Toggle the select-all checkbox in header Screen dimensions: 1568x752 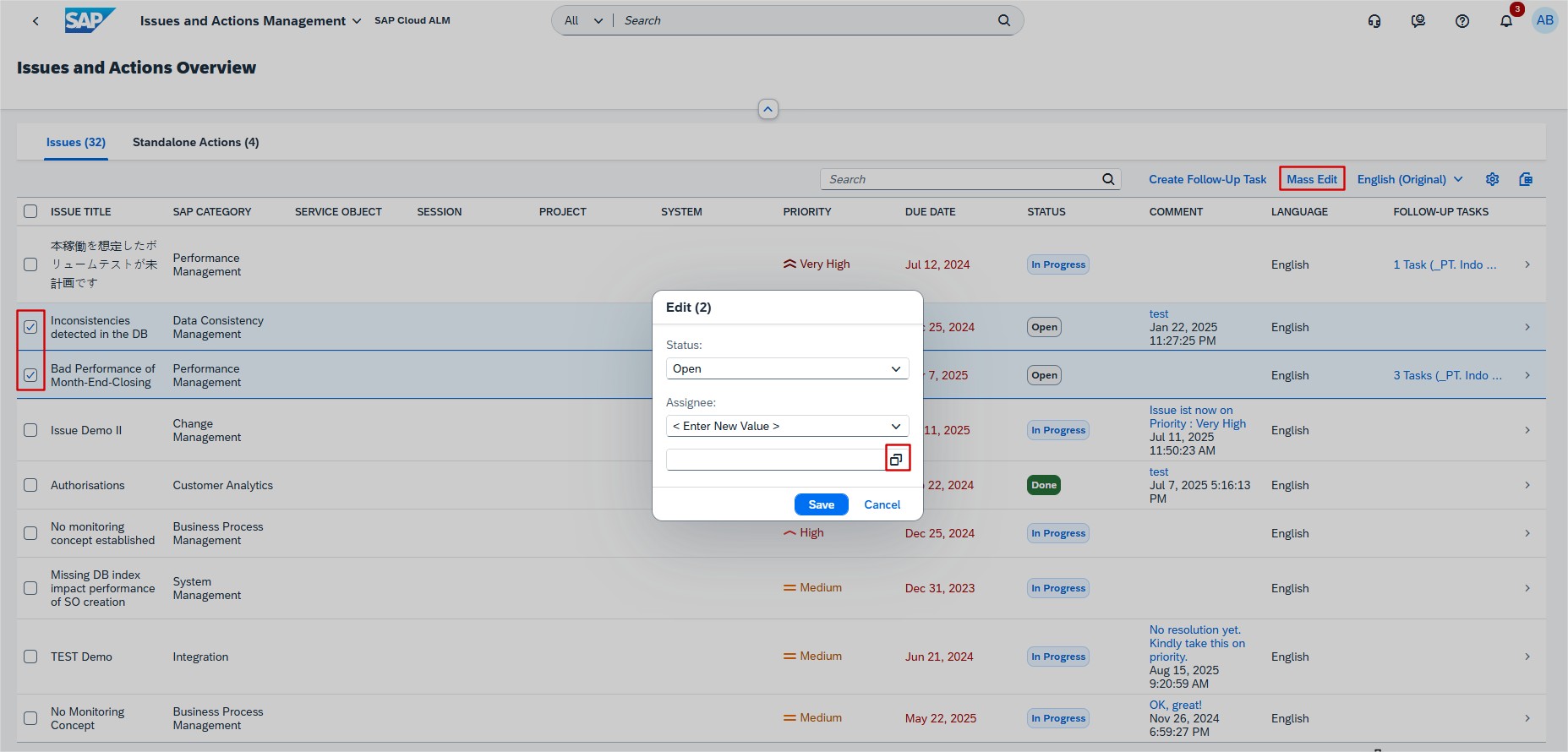point(30,211)
